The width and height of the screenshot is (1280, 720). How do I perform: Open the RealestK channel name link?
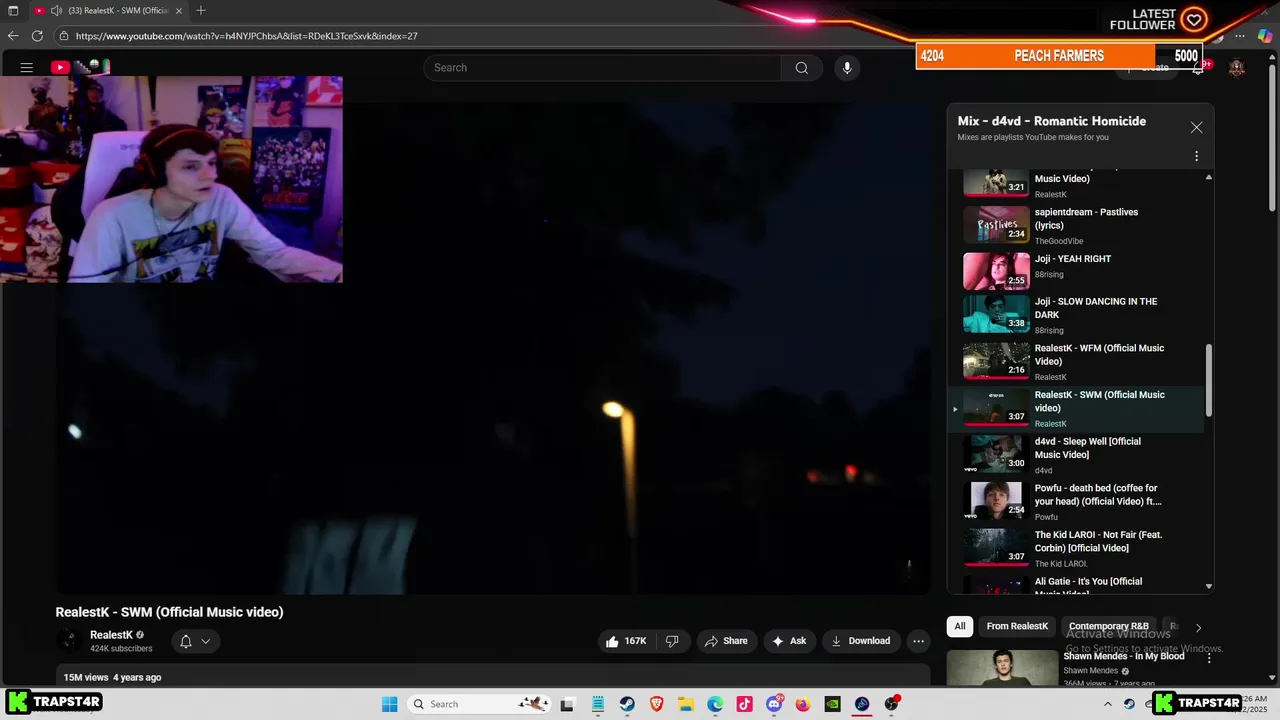tap(111, 635)
